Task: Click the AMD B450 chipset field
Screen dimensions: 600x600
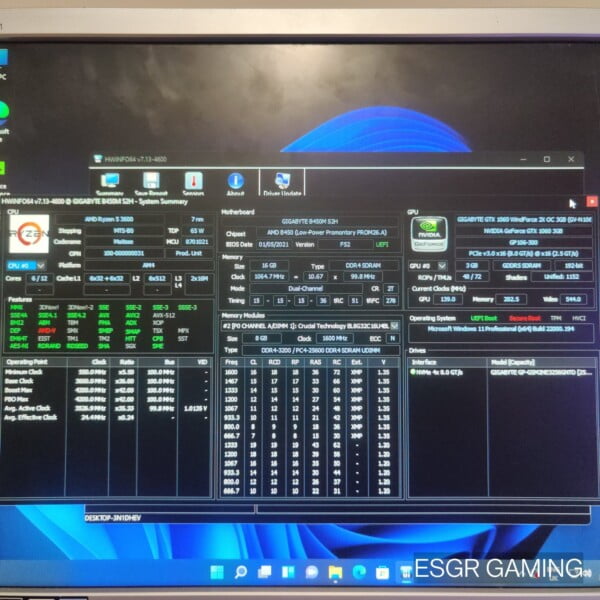Action: [327, 232]
